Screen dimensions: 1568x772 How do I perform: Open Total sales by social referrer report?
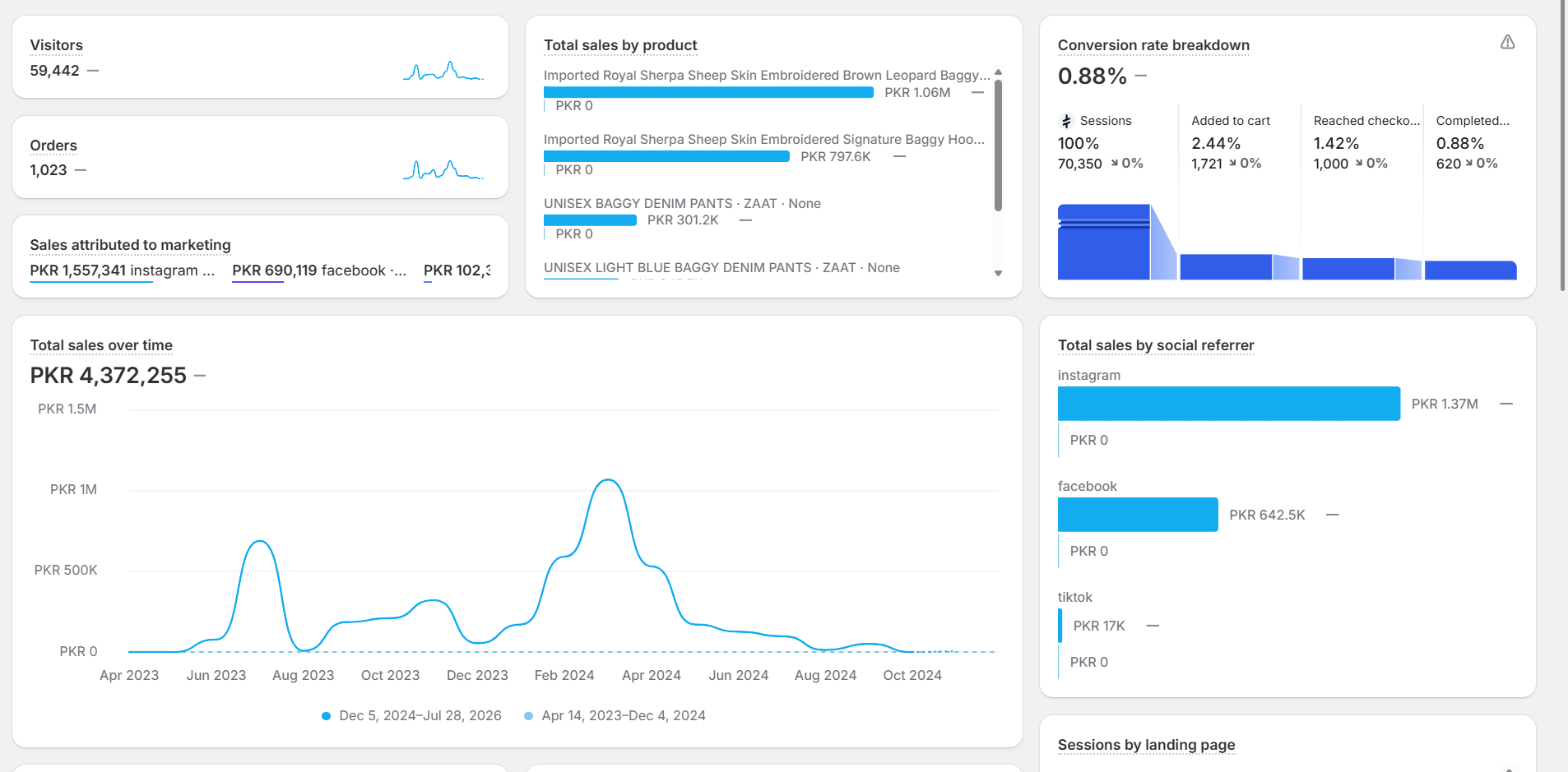point(1156,345)
